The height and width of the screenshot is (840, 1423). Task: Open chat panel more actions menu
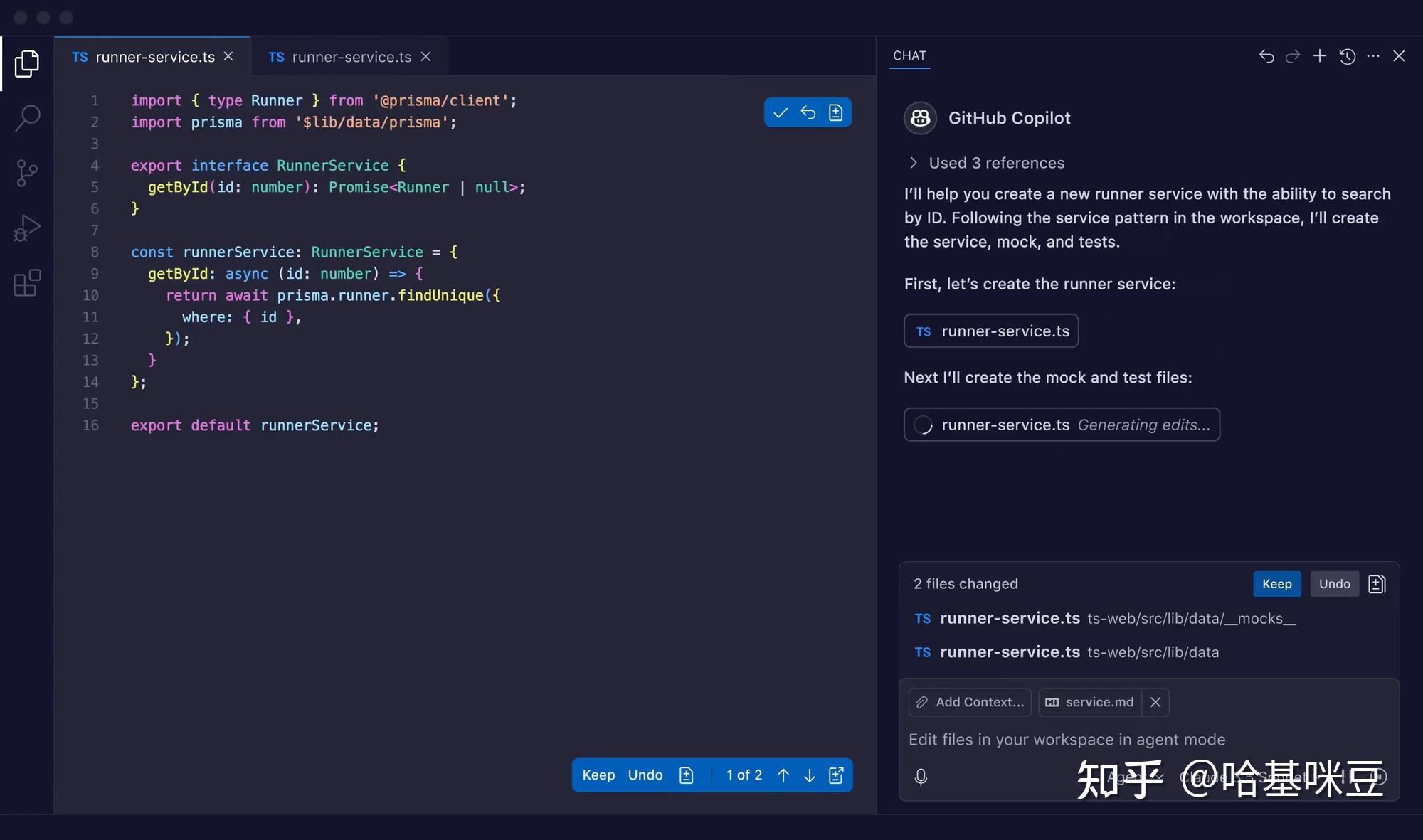(x=1373, y=56)
